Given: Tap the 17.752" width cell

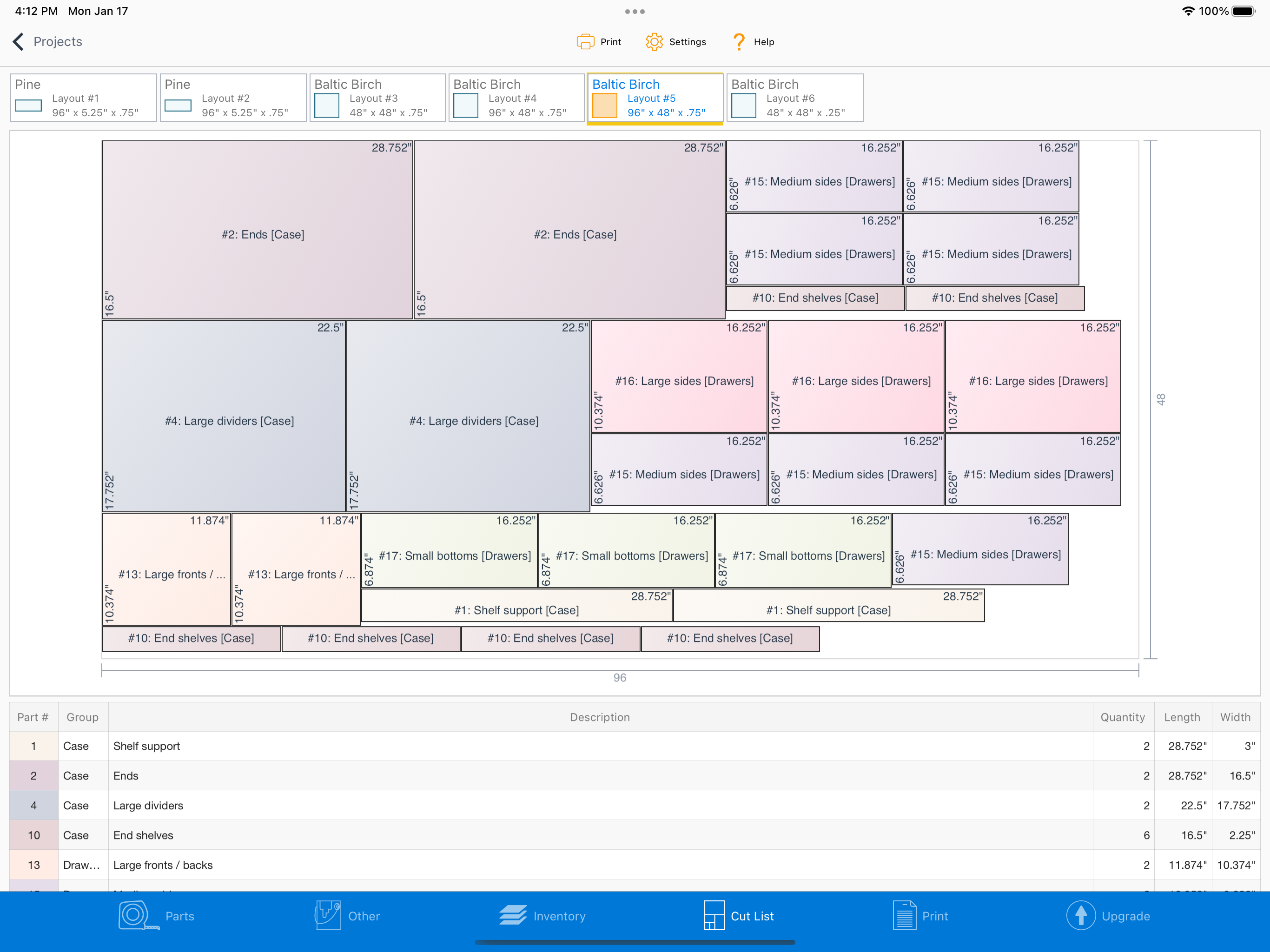Looking at the screenshot, I should (x=1236, y=806).
